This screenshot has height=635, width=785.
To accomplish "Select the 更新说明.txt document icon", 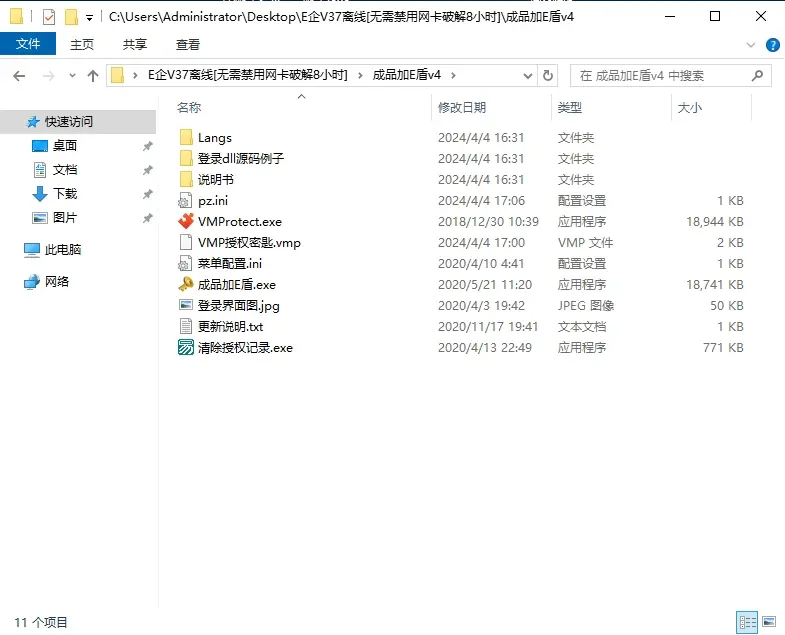I will pyautogui.click(x=185, y=327).
